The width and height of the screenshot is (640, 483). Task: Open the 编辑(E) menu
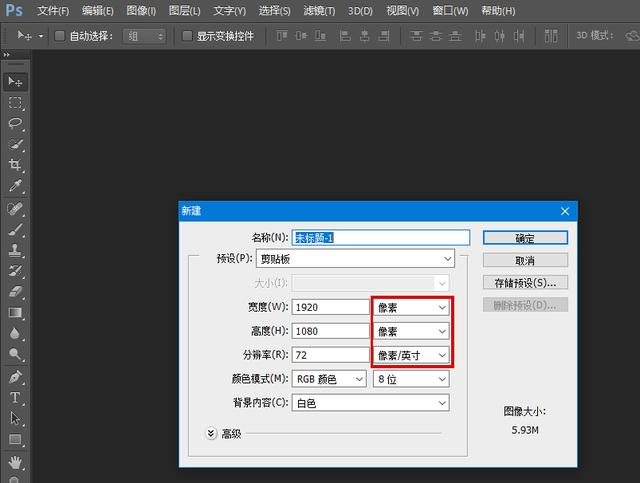(98, 11)
